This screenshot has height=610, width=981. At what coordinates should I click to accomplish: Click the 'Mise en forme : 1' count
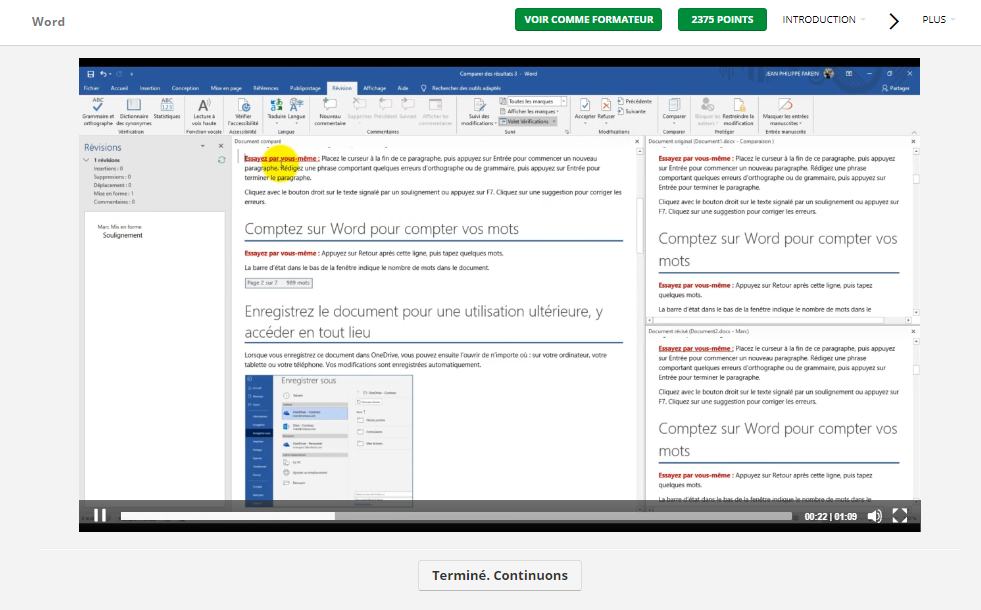114,194
